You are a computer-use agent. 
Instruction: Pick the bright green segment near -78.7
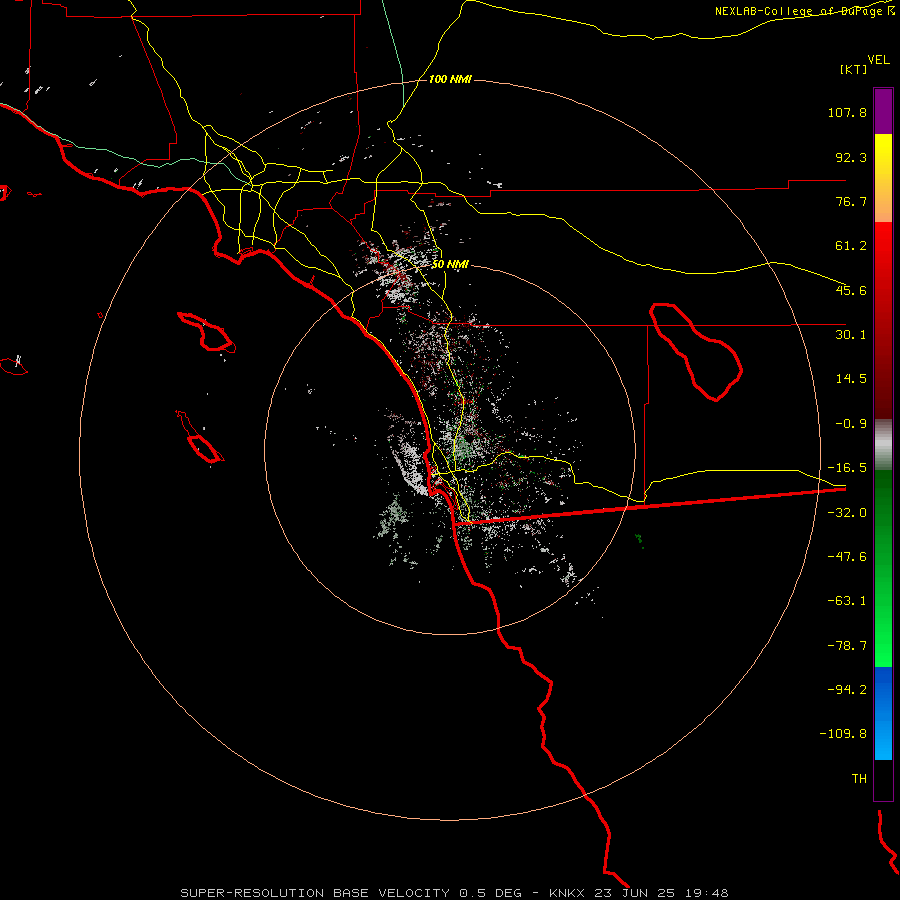point(883,646)
